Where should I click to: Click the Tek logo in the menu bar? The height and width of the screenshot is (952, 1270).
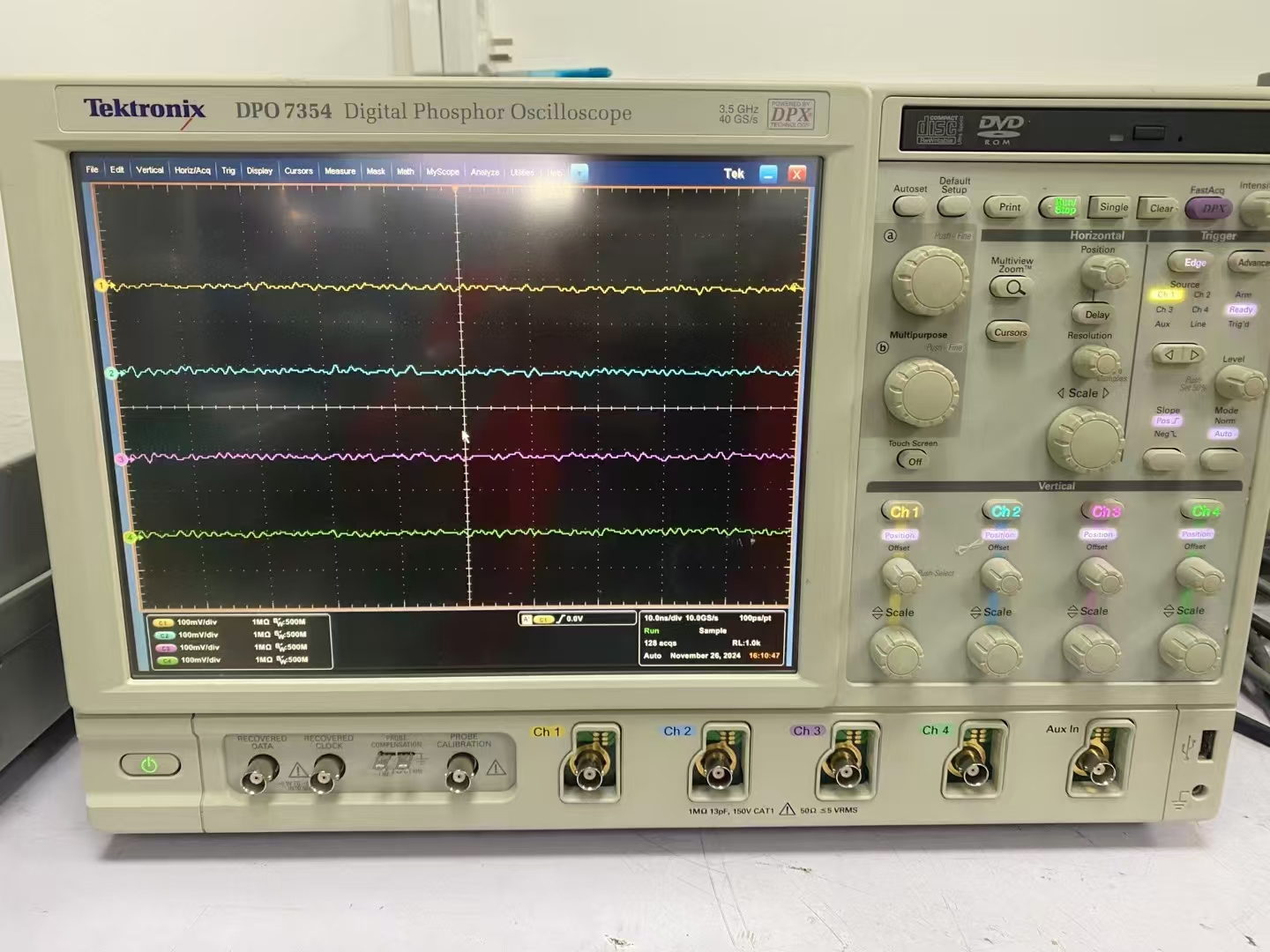coord(734,173)
